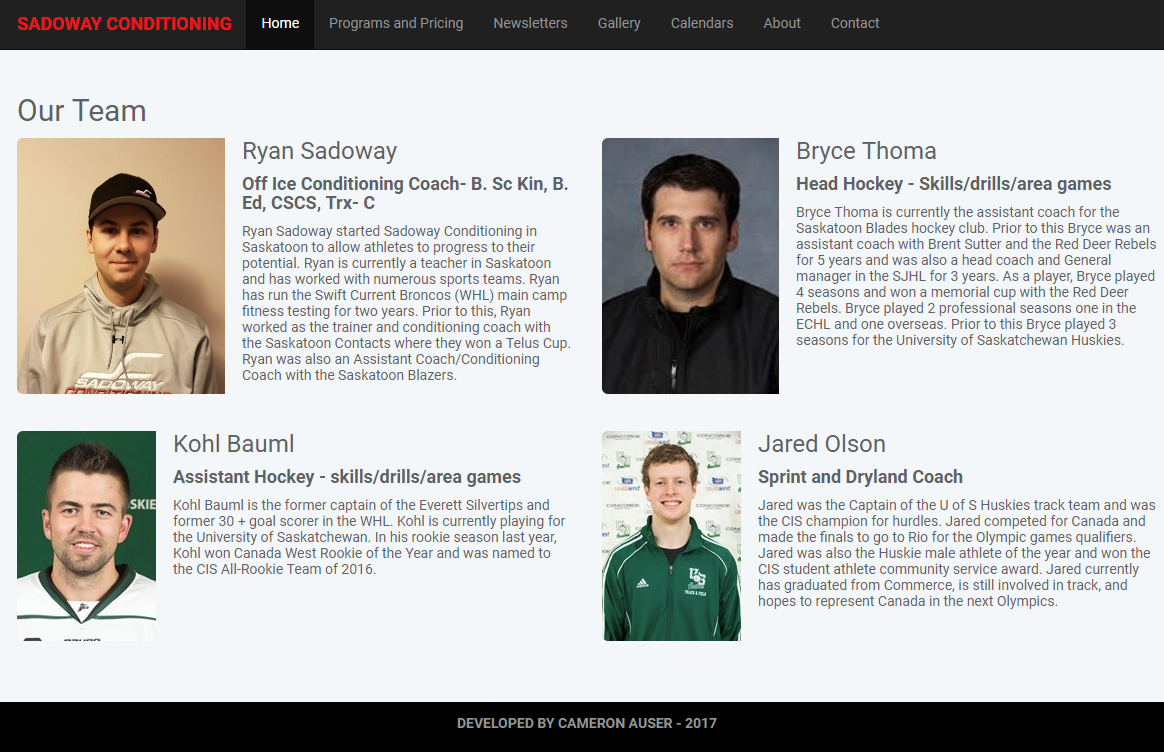This screenshot has width=1164, height=752.
Task: Click Jared Olson's profile photo
Action: pyautogui.click(x=671, y=536)
